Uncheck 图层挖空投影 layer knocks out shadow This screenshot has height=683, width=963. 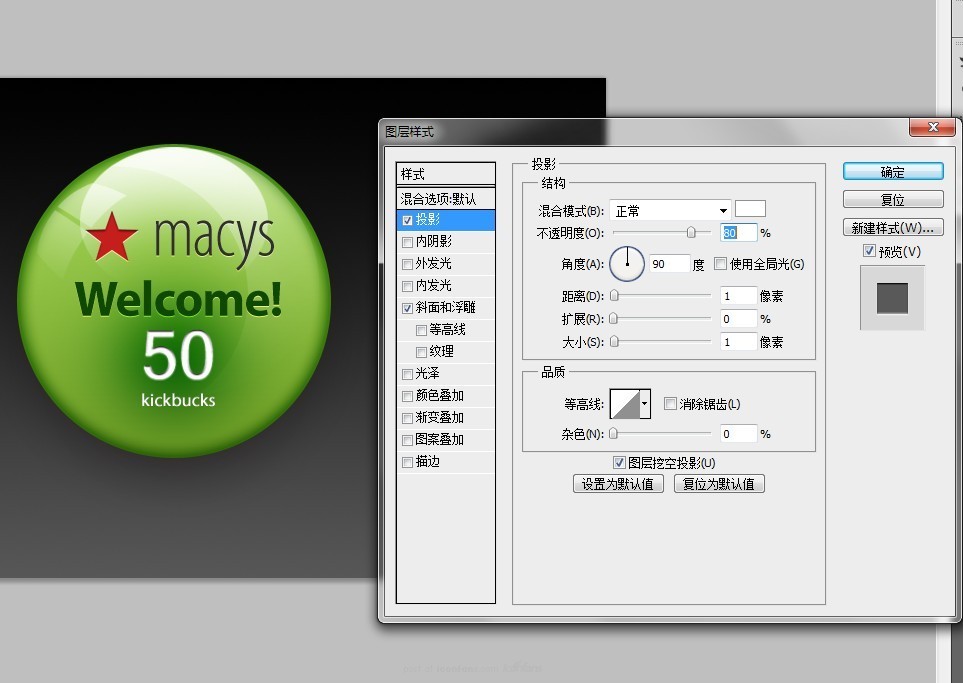(619, 462)
